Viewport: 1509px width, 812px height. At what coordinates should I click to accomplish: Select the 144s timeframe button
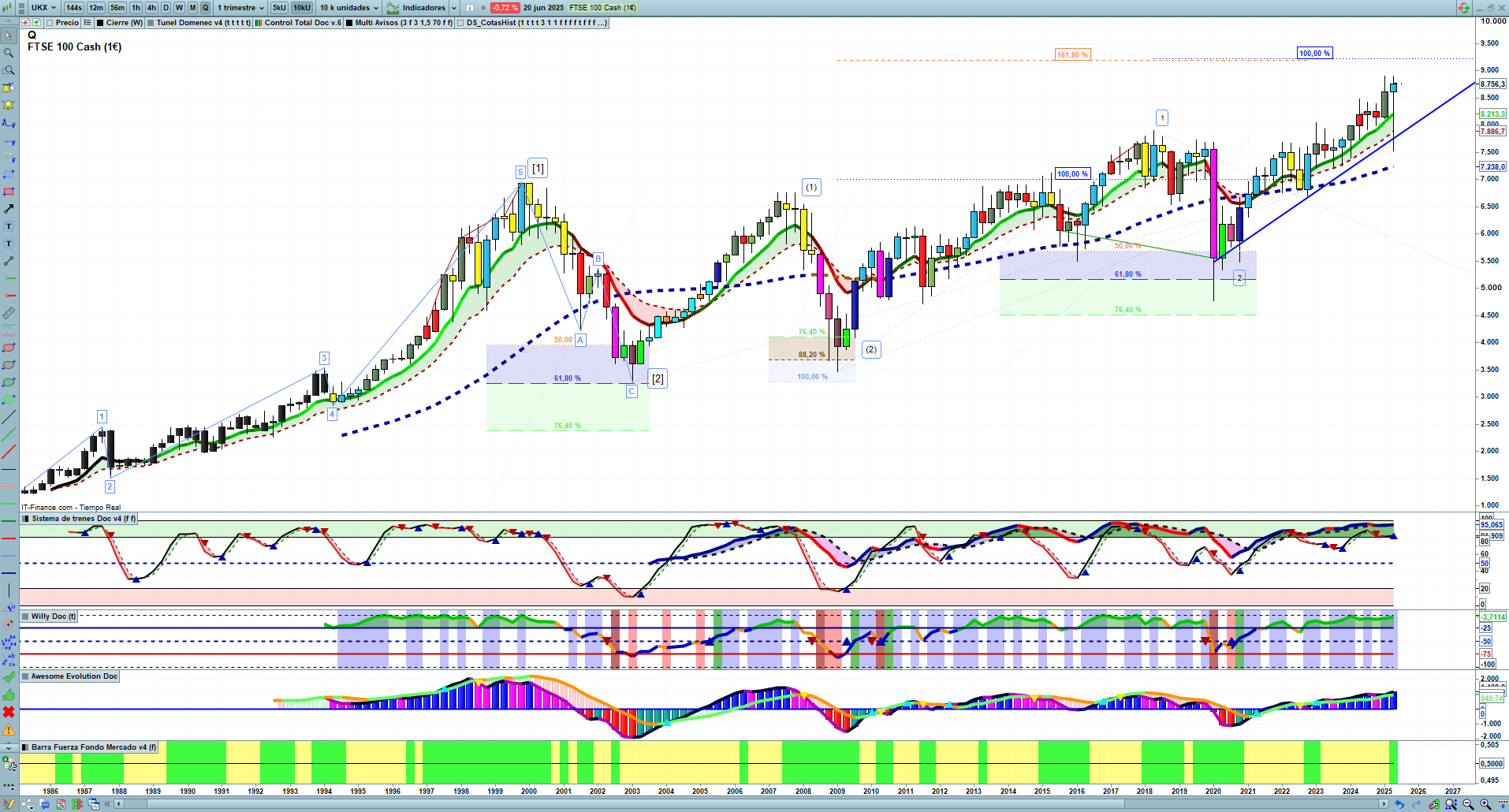(74, 8)
